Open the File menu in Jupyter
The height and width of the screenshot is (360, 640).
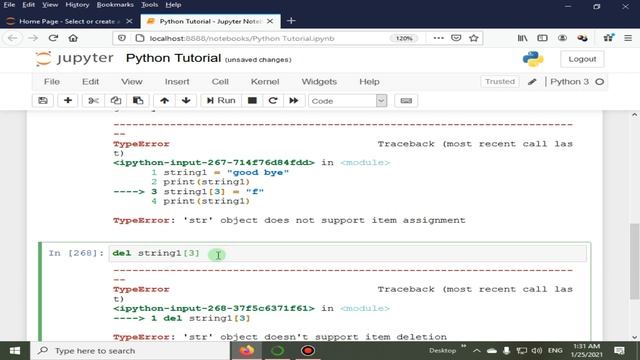52,82
